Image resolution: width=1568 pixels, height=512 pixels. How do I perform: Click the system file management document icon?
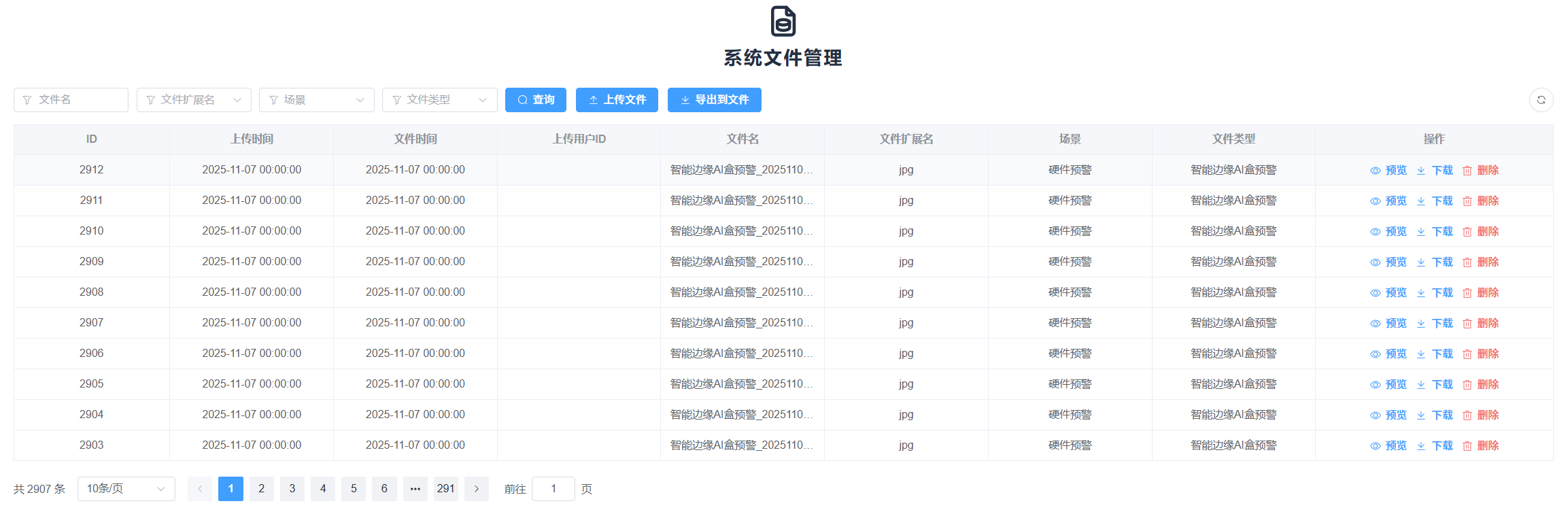point(783,21)
